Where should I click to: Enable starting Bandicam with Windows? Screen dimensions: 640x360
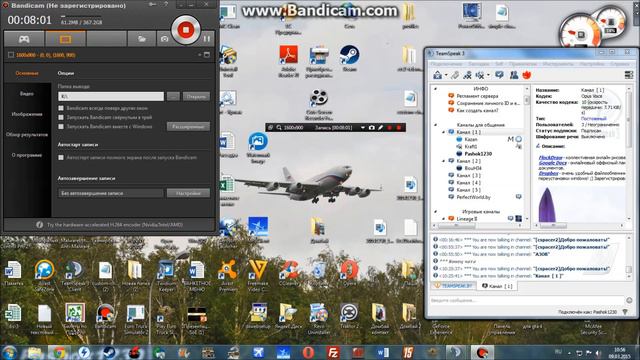point(61,127)
